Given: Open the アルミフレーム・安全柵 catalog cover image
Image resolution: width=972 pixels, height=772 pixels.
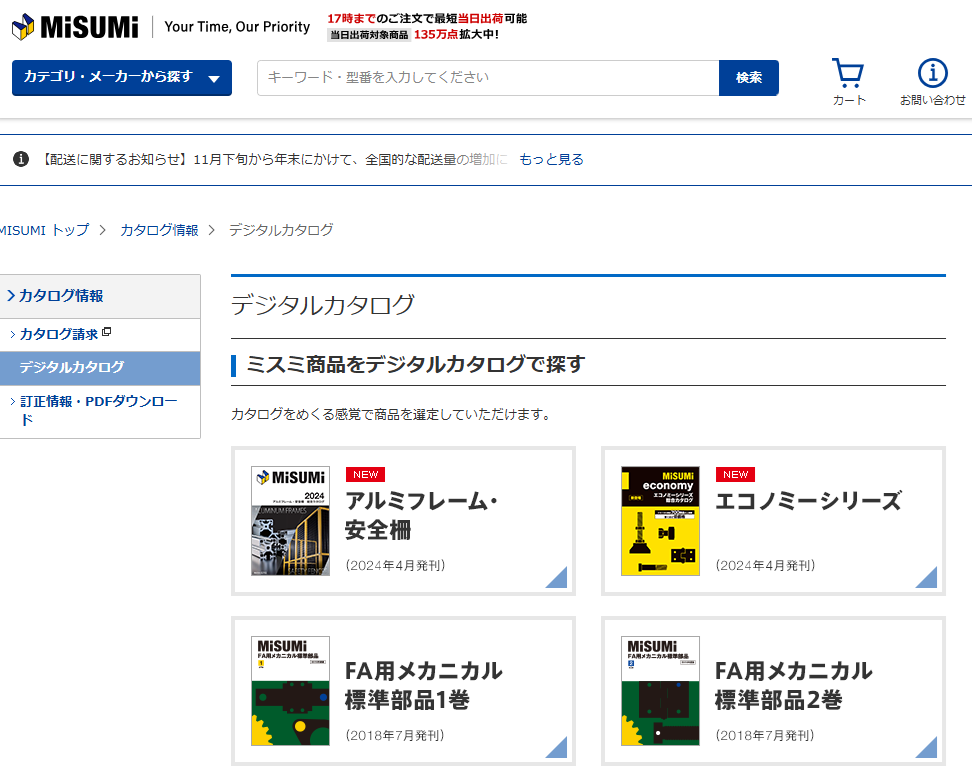Looking at the screenshot, I should [x=290, y=521].
